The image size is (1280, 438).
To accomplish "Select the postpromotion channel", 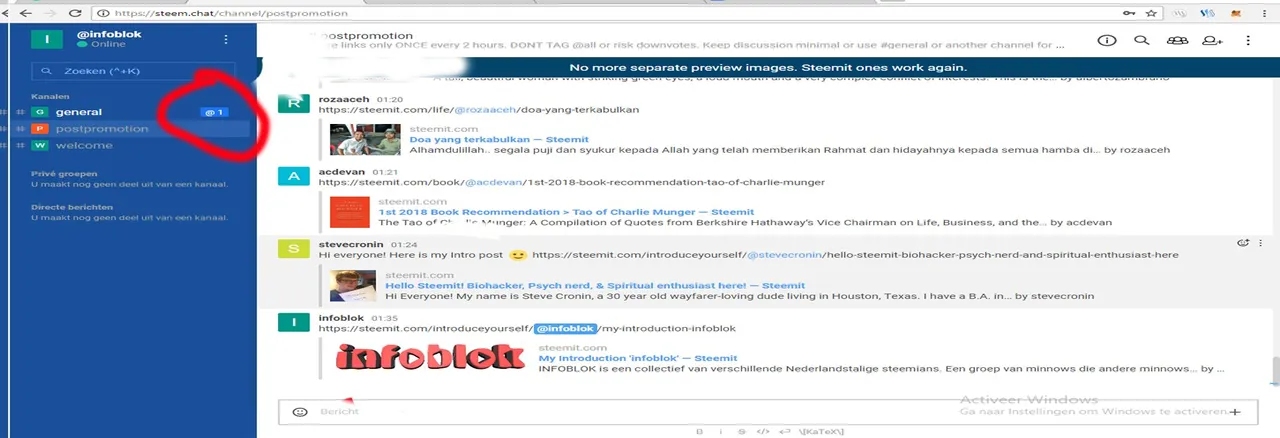I will point(102,129).
